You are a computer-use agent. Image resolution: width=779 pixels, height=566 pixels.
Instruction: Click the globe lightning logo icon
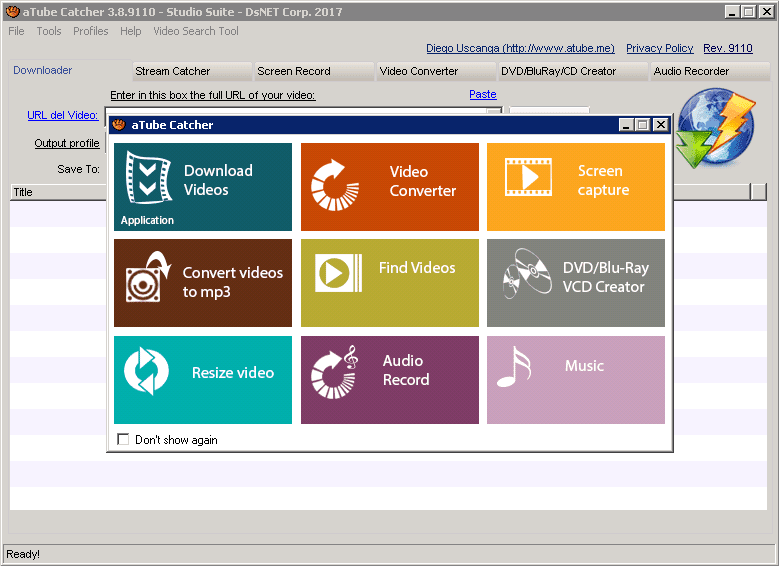click(716, 128)
